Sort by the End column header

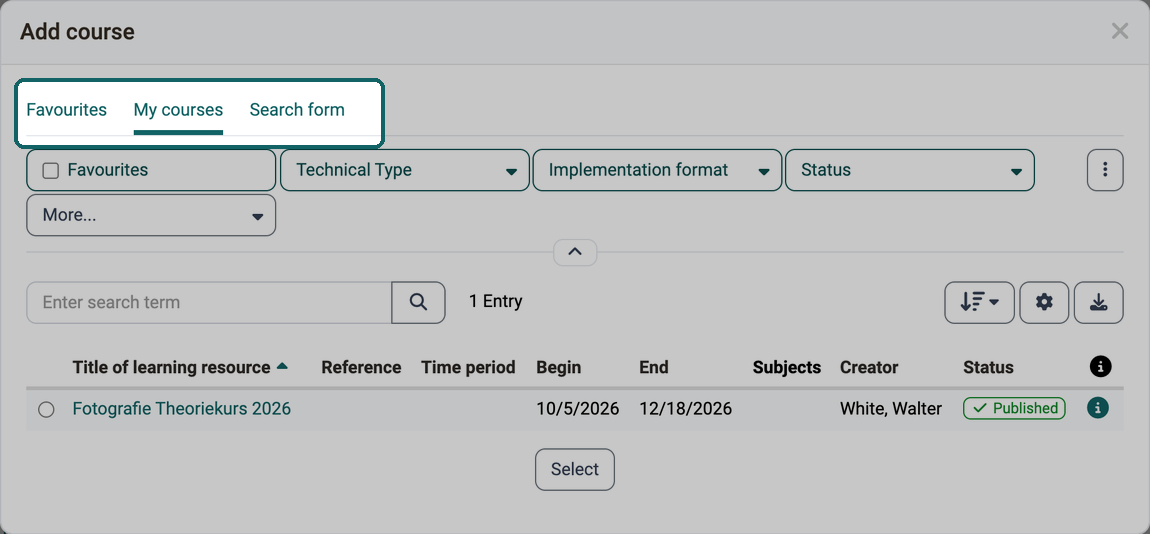coord(653,367)
